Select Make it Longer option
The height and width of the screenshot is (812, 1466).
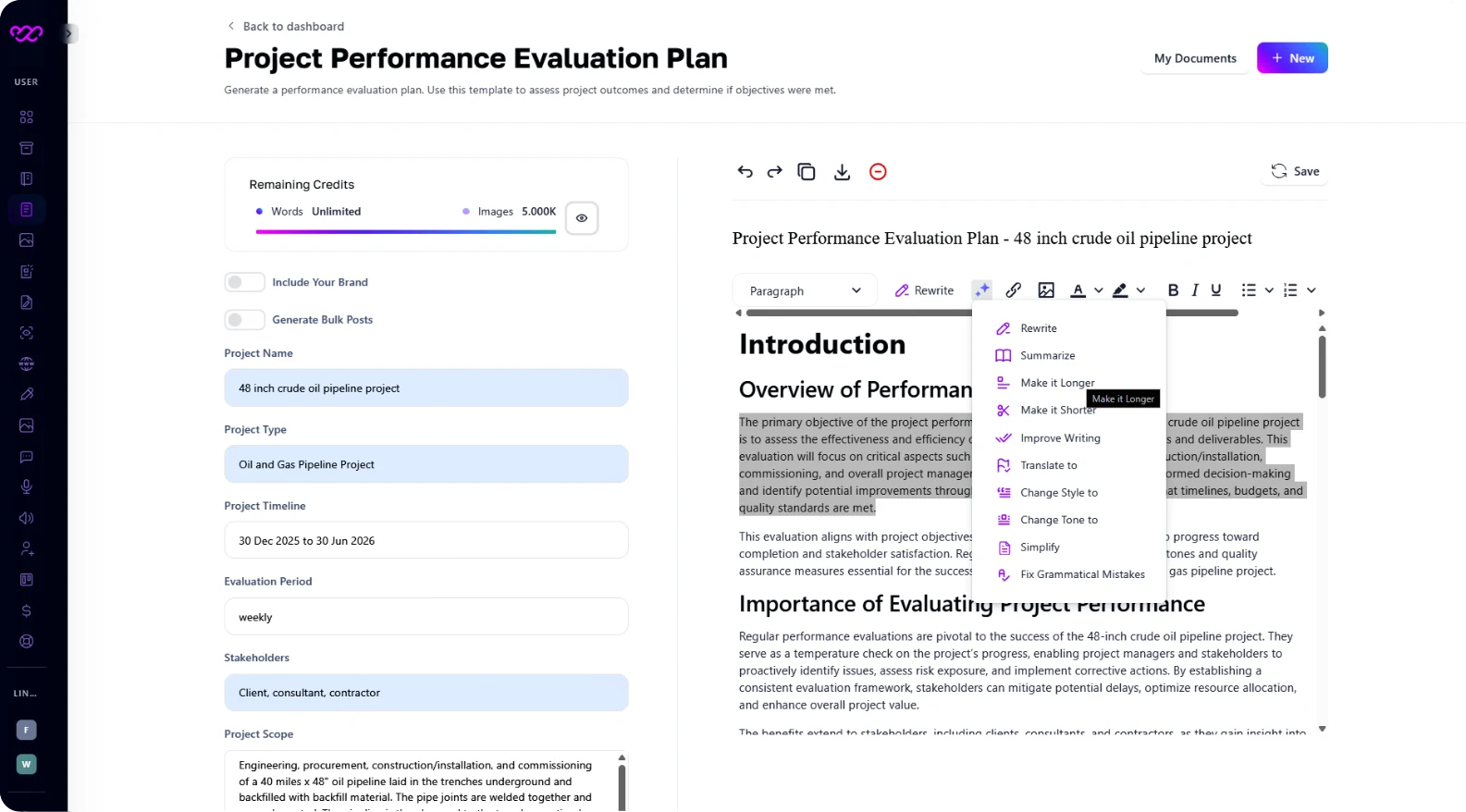(1069, 383)
